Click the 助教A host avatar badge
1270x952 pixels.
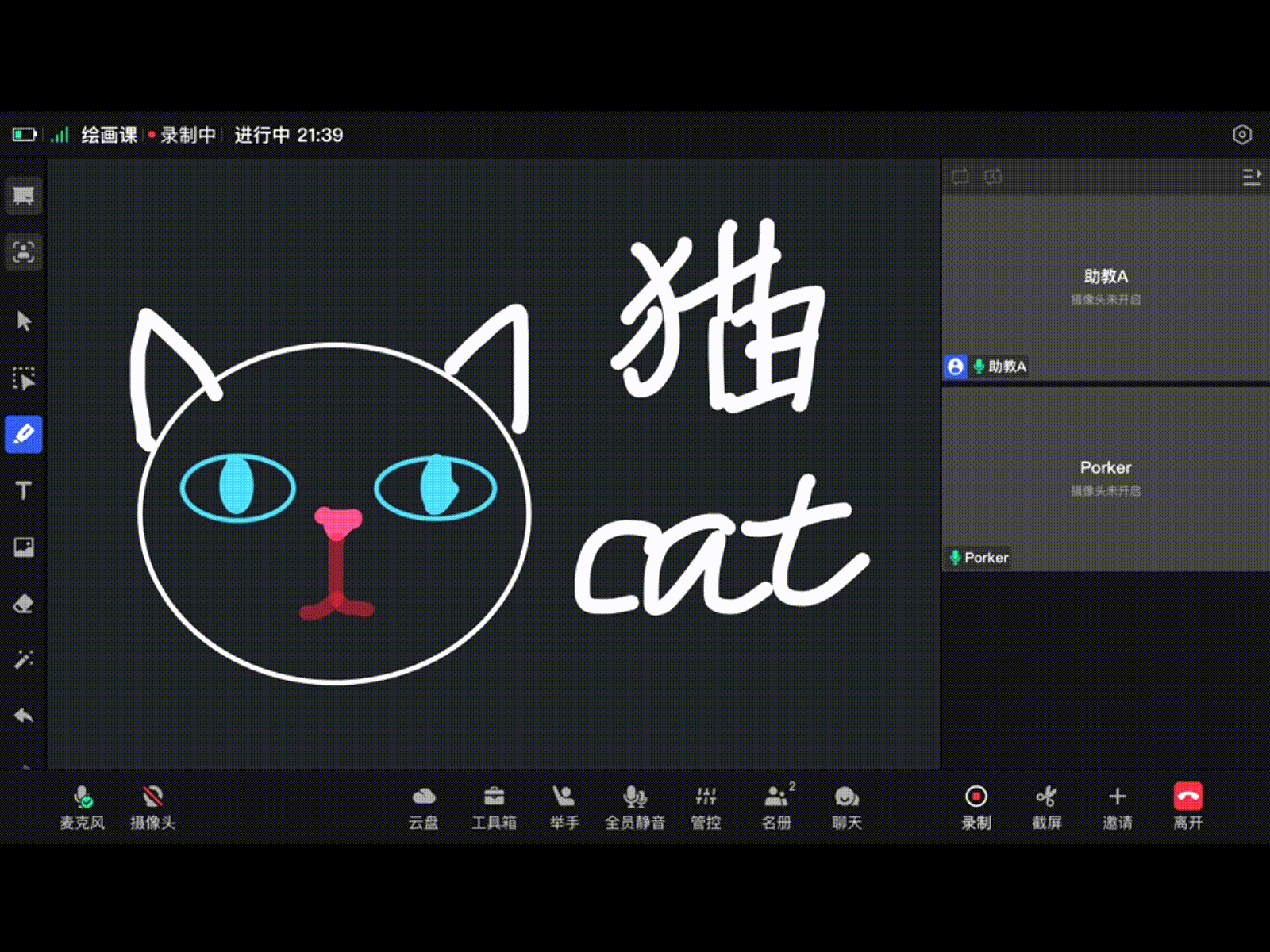click(956, 367)
